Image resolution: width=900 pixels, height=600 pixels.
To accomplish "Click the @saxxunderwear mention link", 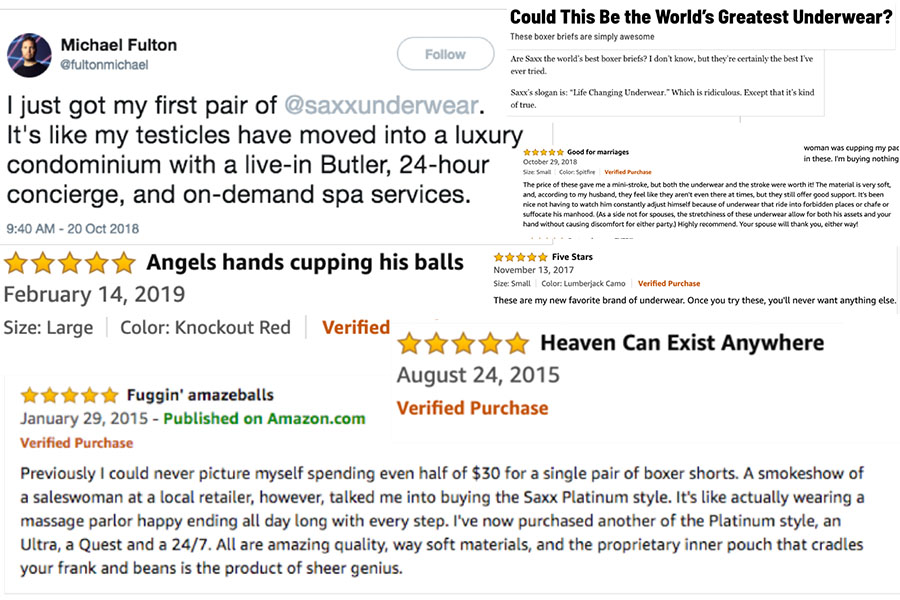I will [381, 105].
